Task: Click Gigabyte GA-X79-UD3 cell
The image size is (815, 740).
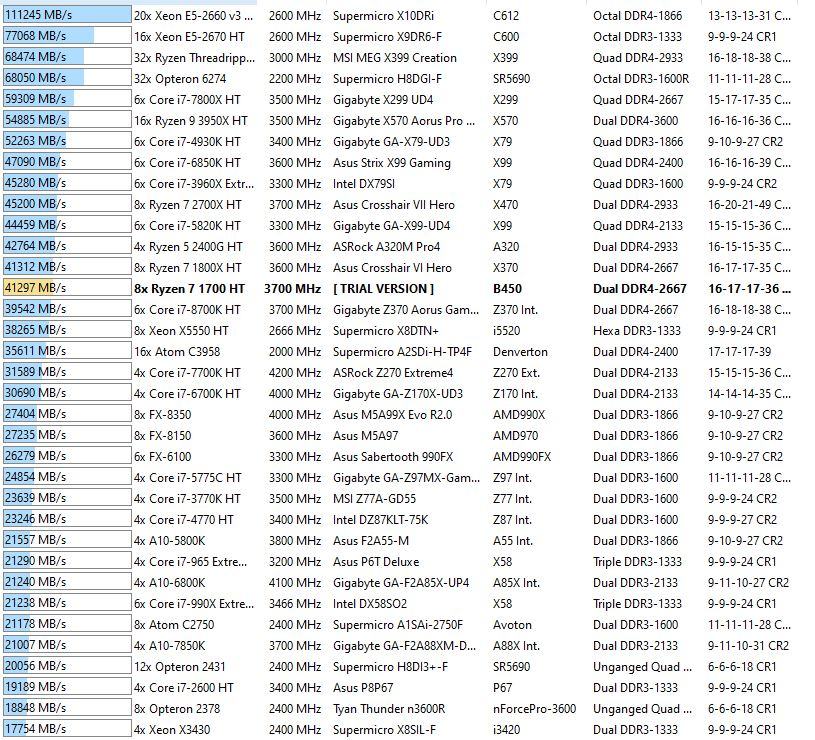Action: coord(391,142)
